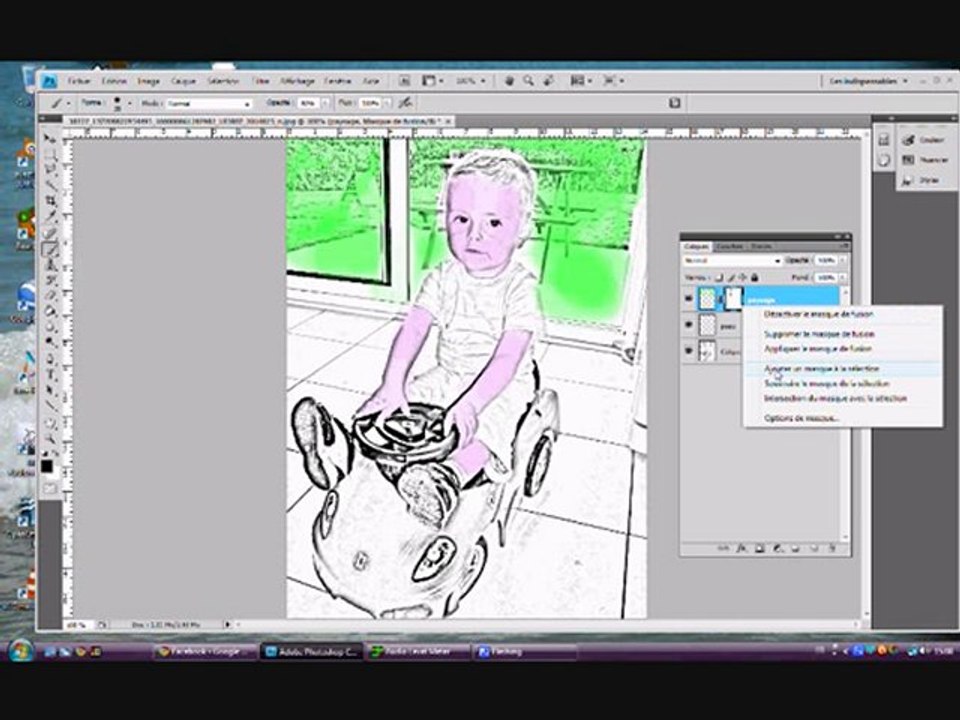960x720 pixels.
Task: Open the Opacité slider arrow in options bar
Action: click(x=325, y=103)
